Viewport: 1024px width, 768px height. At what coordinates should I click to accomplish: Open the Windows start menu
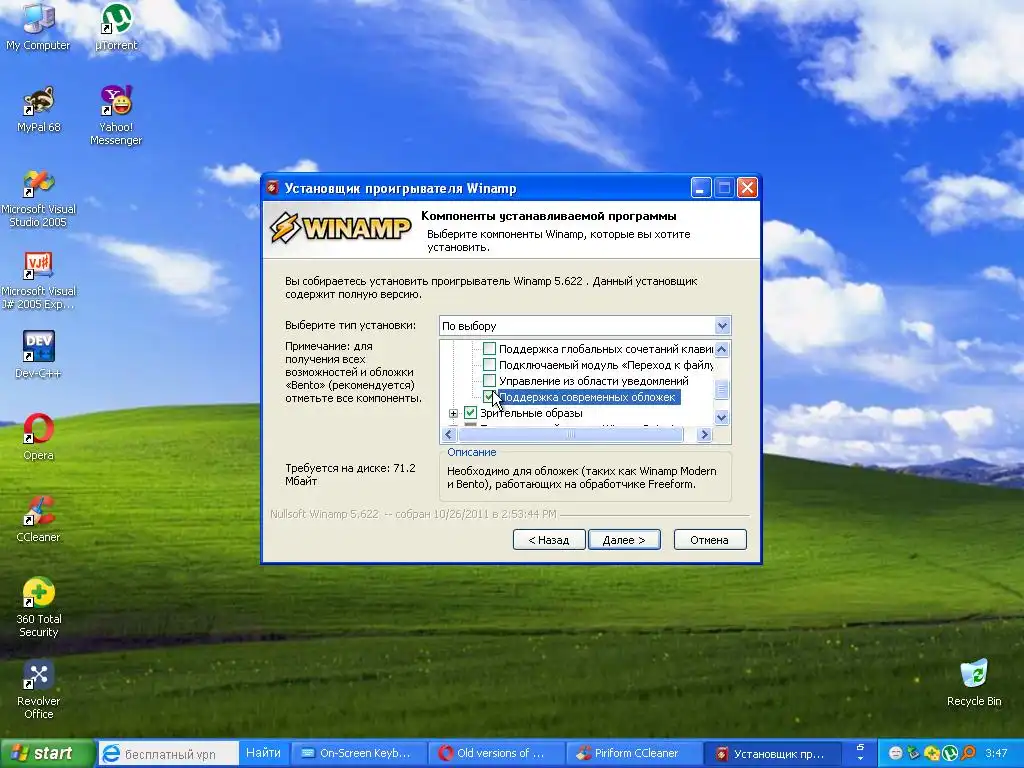point(47,754)
